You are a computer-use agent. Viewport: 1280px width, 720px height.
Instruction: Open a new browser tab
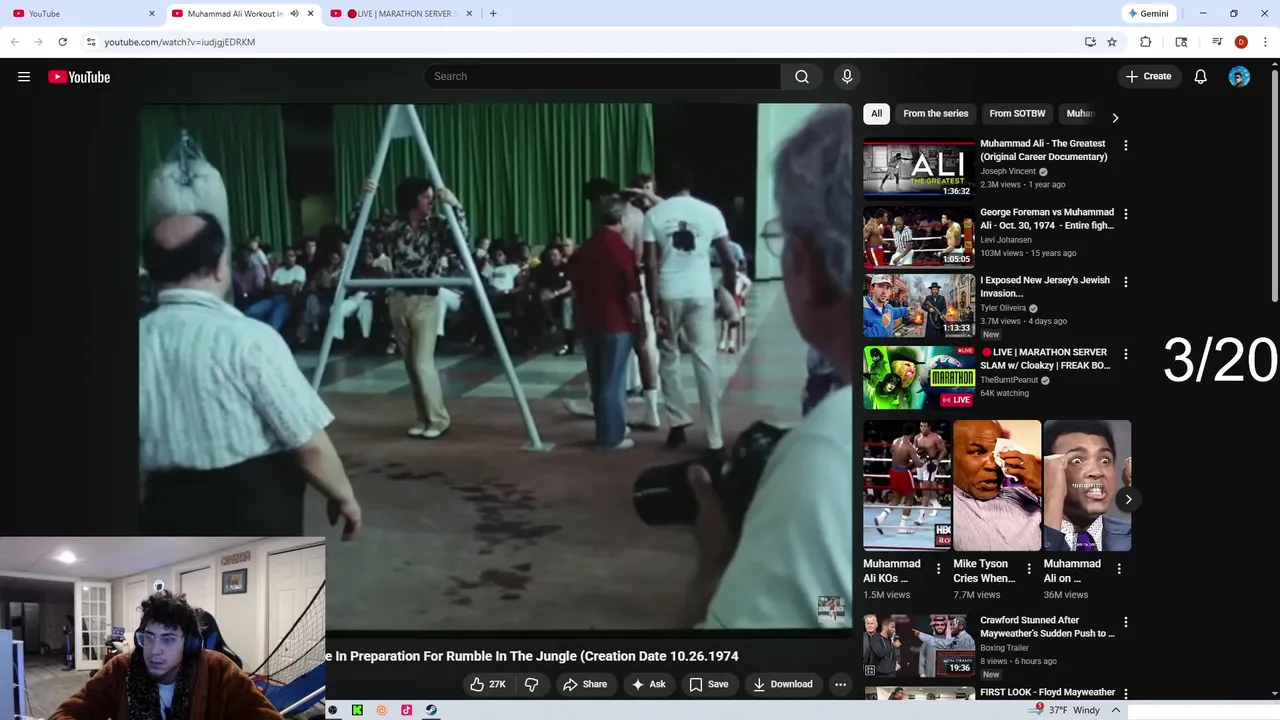493,14
